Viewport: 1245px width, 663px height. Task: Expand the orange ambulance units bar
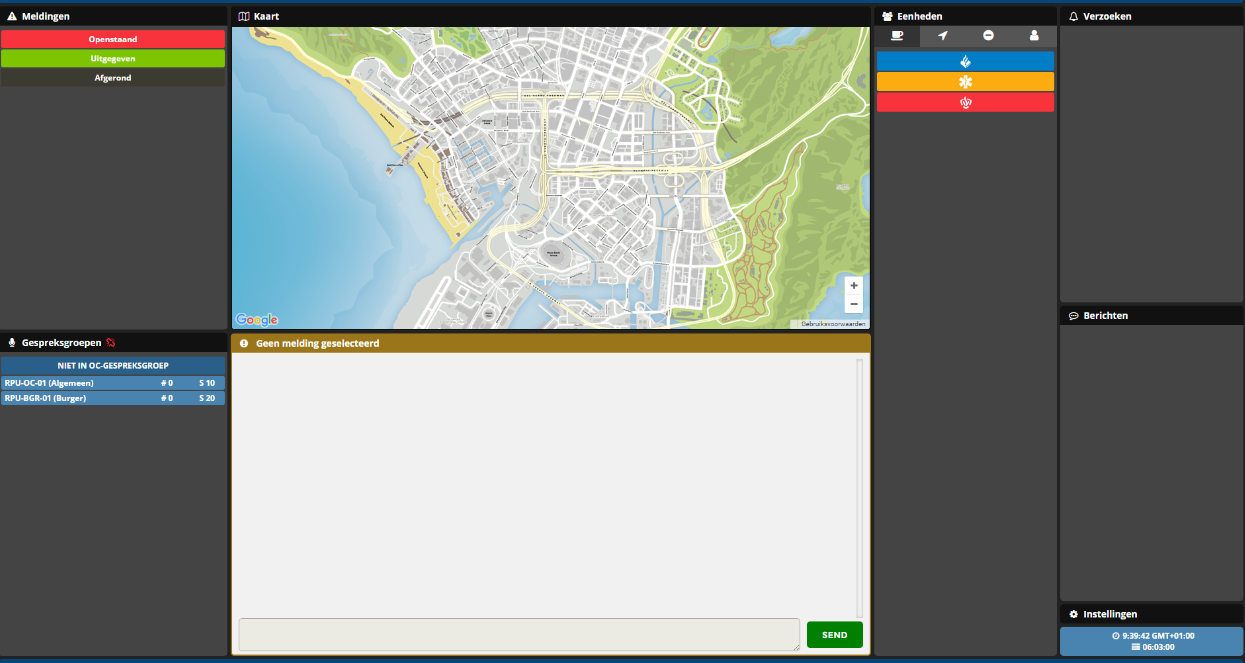pos(965,82)
